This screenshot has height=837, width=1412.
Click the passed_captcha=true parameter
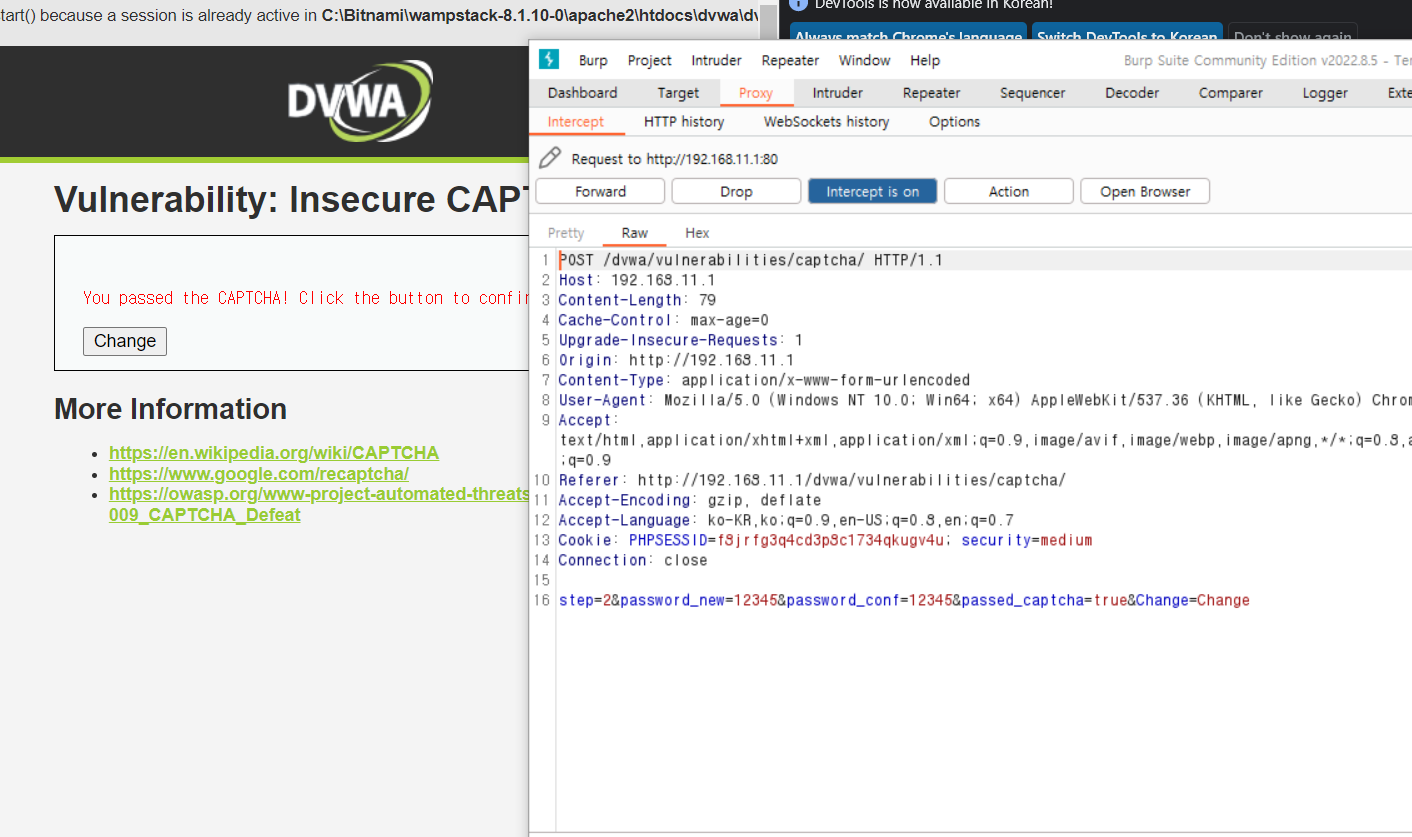(1044, 600)
